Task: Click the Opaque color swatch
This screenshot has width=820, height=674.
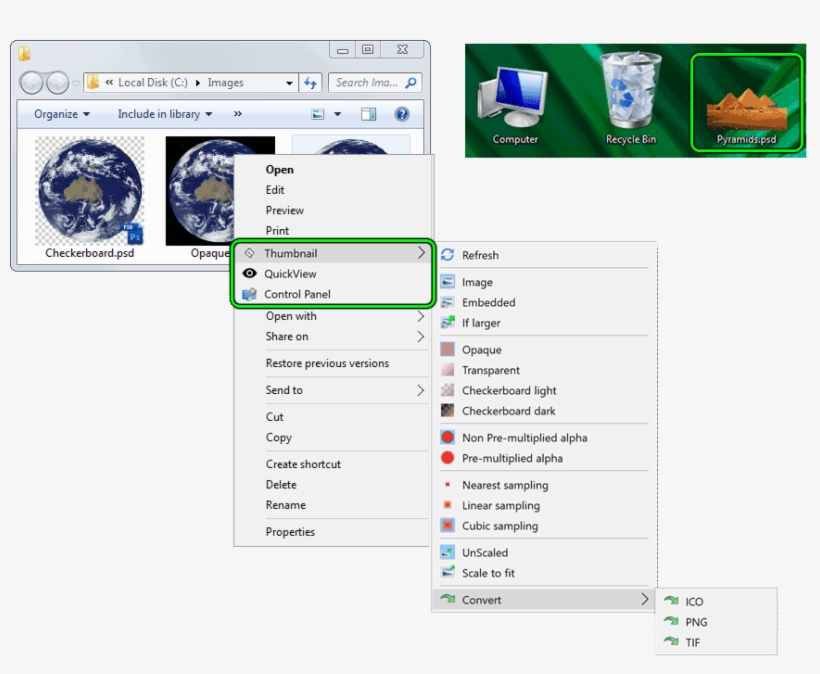Action: click(x=444, y=349)
